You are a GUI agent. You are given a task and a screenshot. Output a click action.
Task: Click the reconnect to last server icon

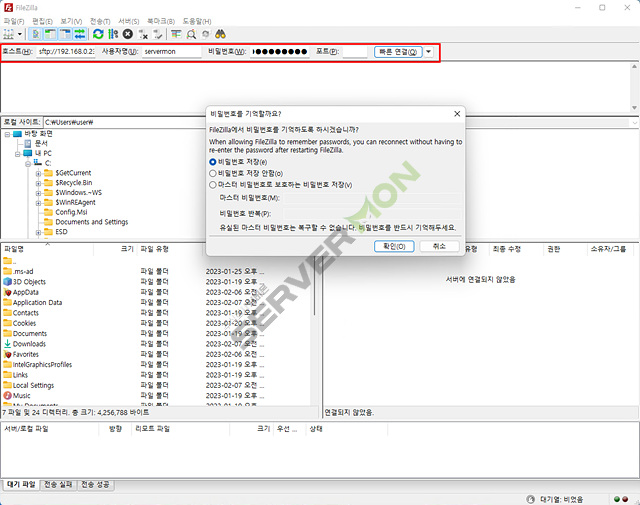point(158,34)
